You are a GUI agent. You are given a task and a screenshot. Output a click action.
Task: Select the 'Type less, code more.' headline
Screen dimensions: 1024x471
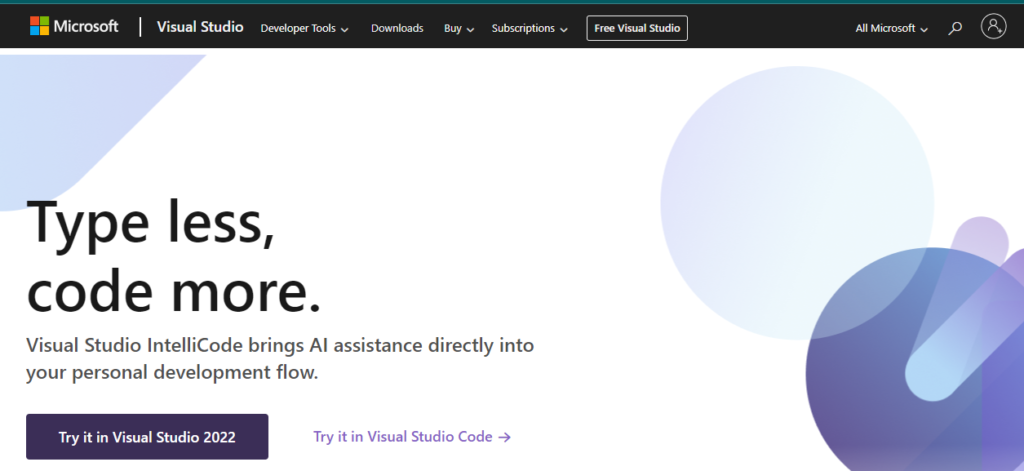tap(174, 256)
